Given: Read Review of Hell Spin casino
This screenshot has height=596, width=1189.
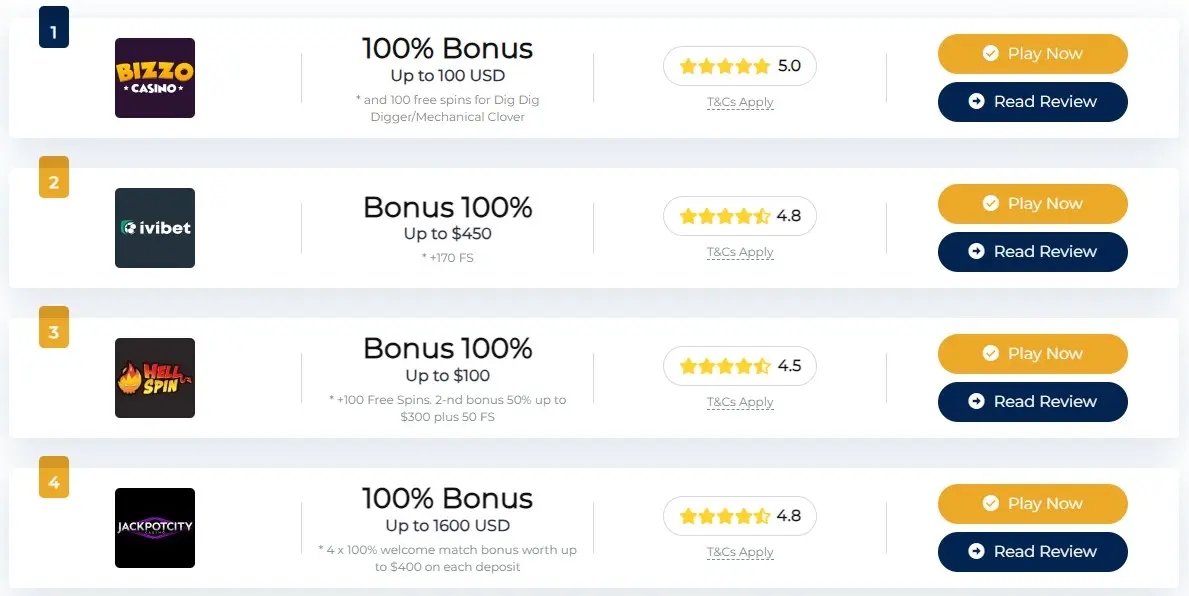Looking at the screenshot, I should point(1032,402).
